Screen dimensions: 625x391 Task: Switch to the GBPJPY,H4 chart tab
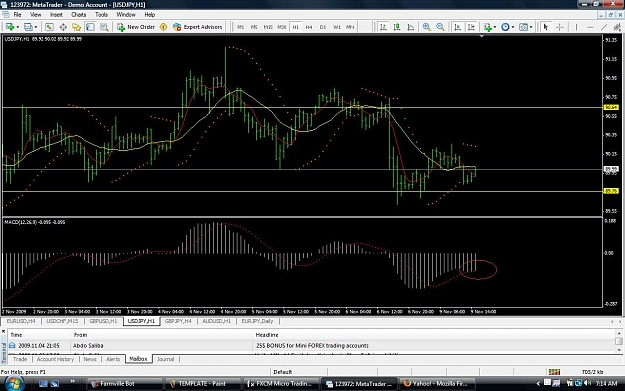tap(178, 321)
